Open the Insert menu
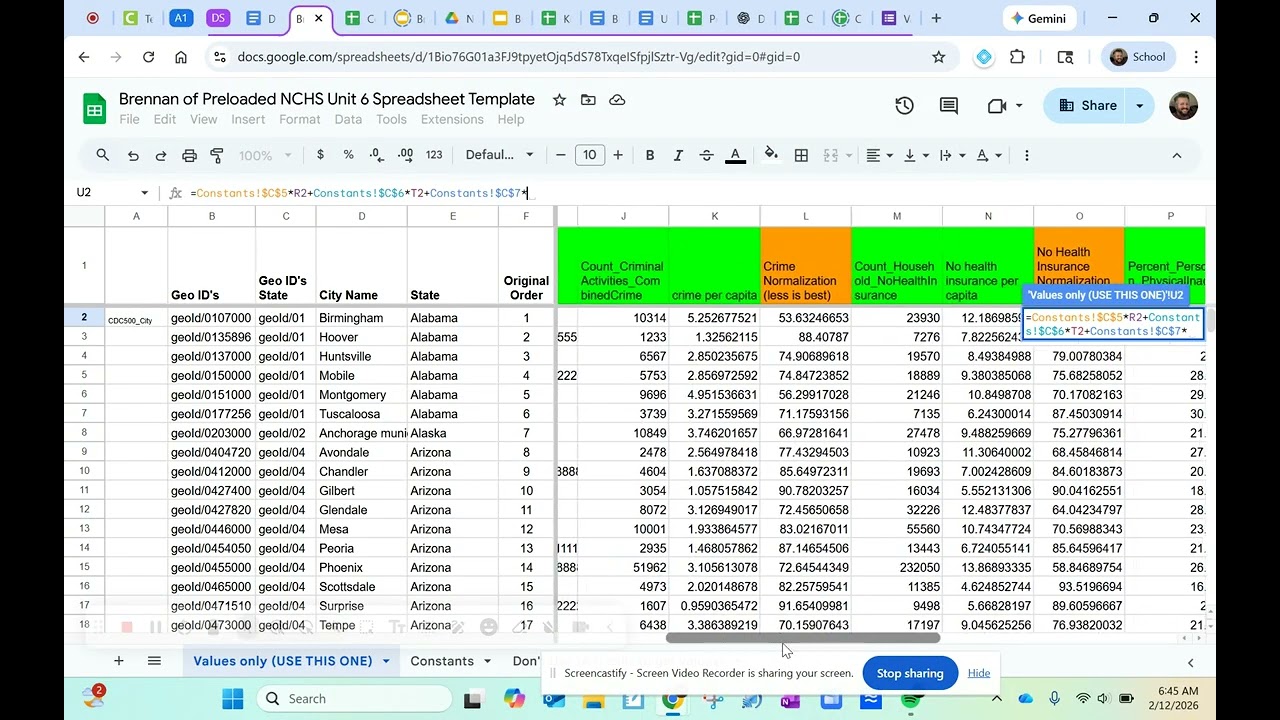Screen dimensions: 1280x720 click(x=248, y=119)
